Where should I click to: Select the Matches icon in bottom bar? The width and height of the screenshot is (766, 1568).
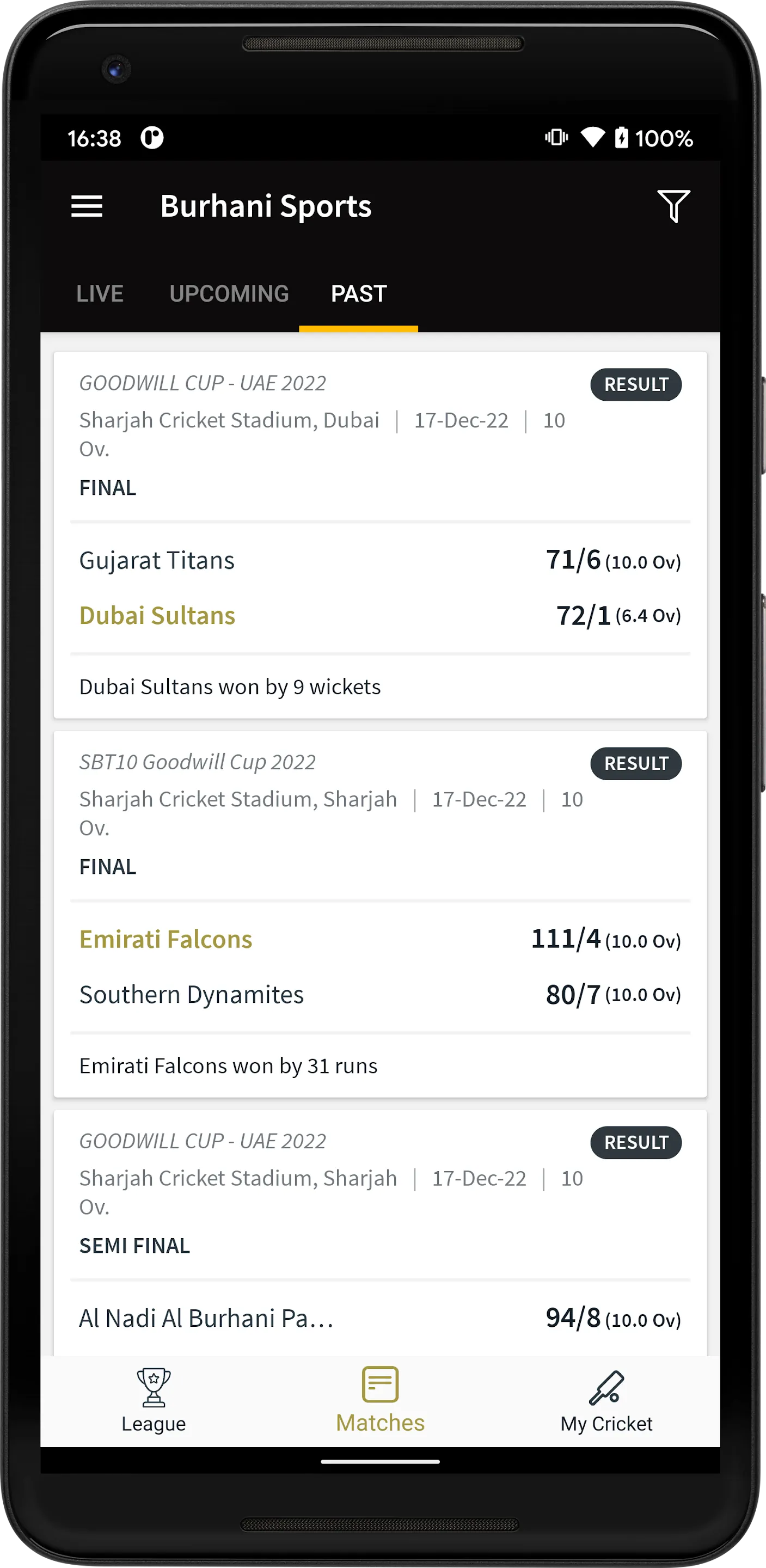coord(380,1384)
